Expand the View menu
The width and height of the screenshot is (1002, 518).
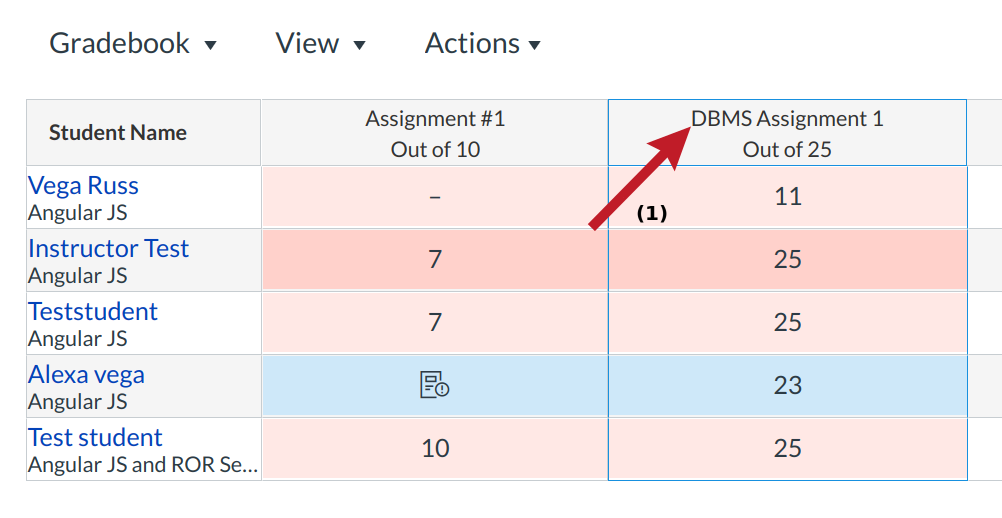click(320, 44)
